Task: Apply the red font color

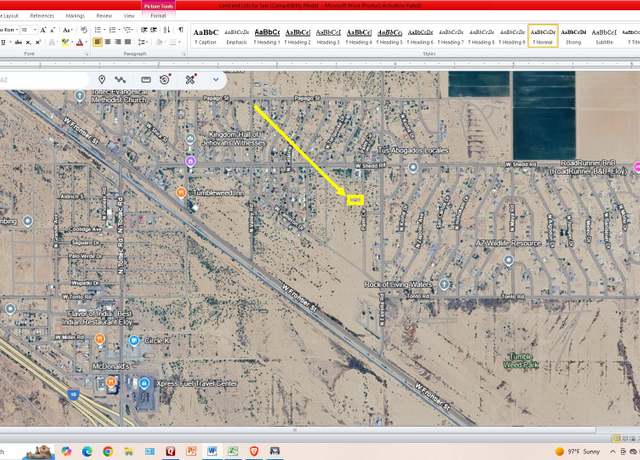Action: 80,42
